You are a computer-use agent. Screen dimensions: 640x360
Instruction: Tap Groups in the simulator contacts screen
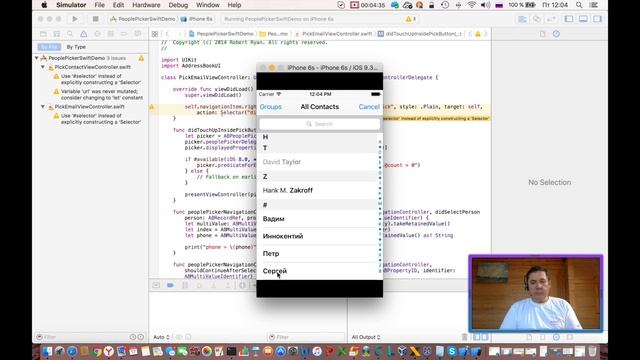click(271, 107)
